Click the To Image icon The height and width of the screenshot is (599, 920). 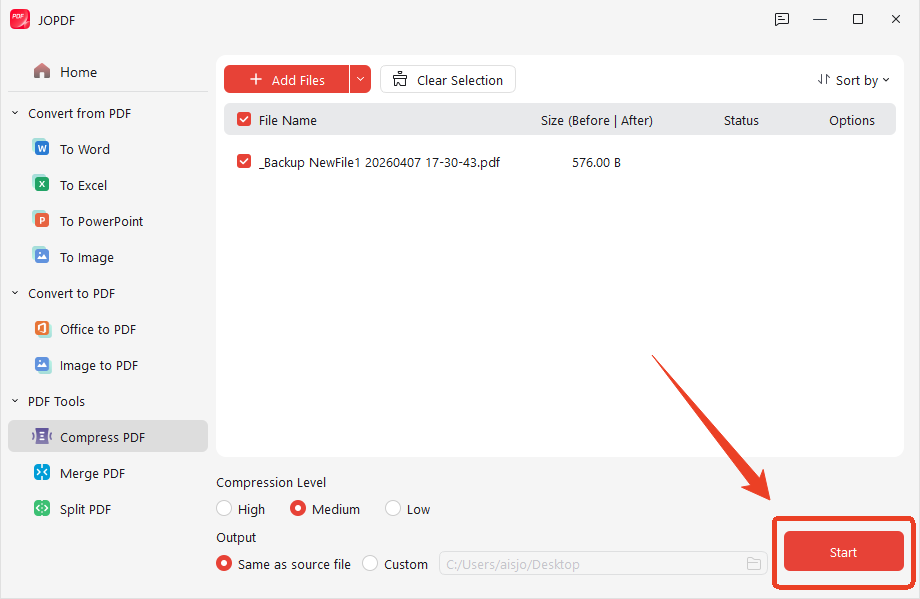pyautogui.click(x=41, y=256)
